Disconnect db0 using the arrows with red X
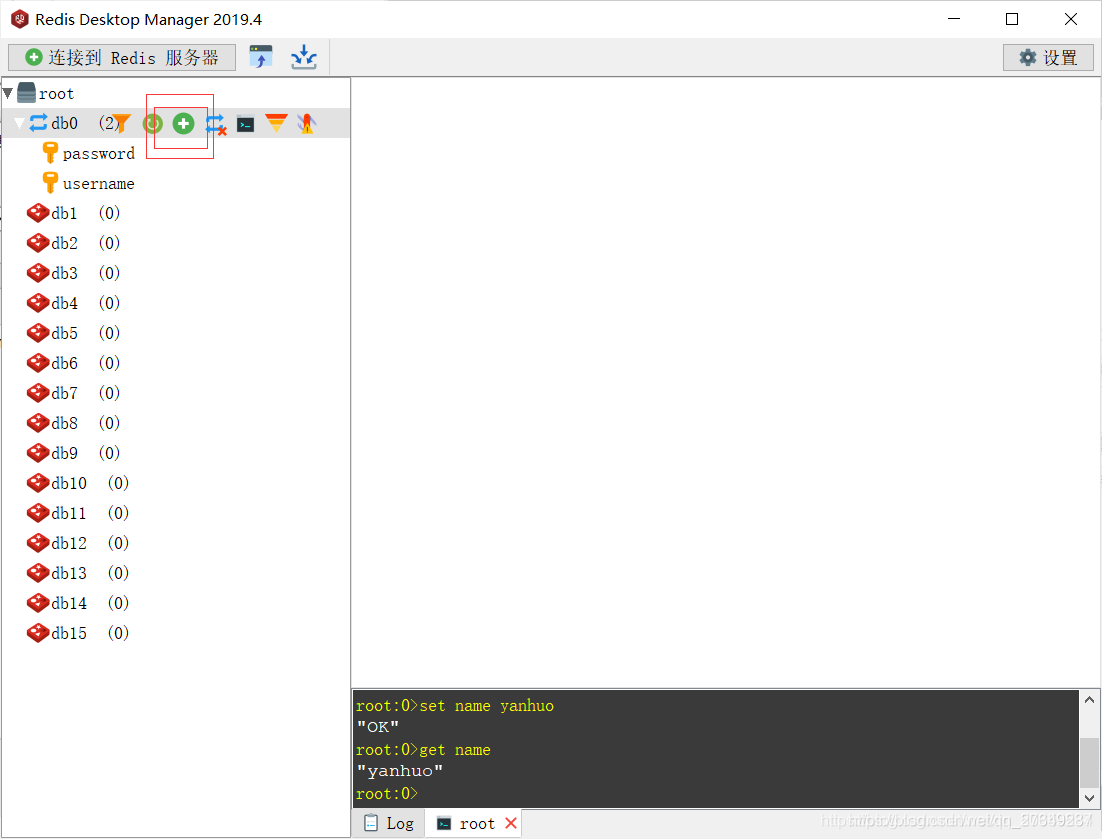The image size is (1102, 839). [x=215, y=124]
